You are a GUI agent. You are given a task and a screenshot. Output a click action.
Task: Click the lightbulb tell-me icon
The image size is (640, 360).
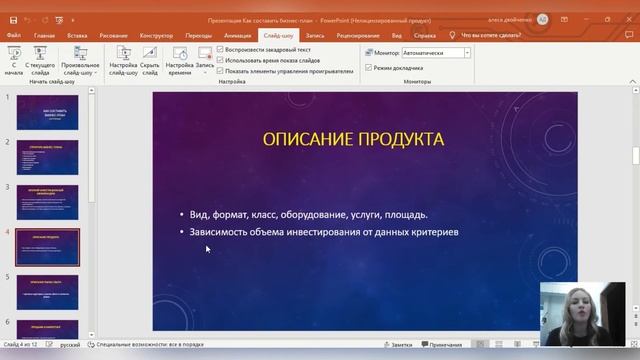click(x=452, y=36)
